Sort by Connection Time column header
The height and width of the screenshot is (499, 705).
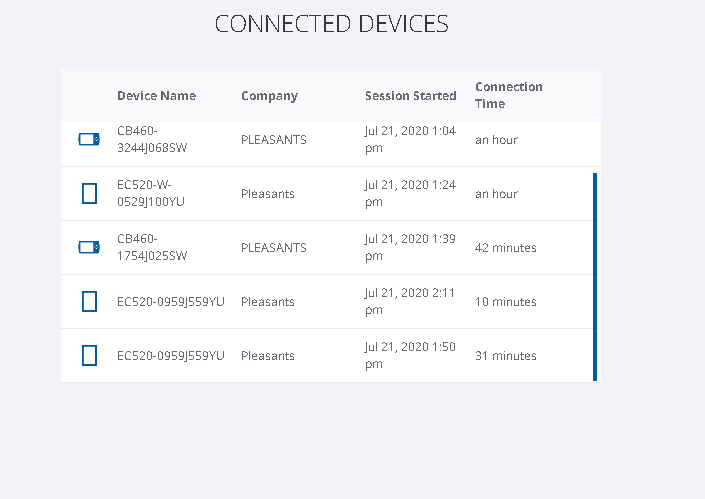(509, 95)
